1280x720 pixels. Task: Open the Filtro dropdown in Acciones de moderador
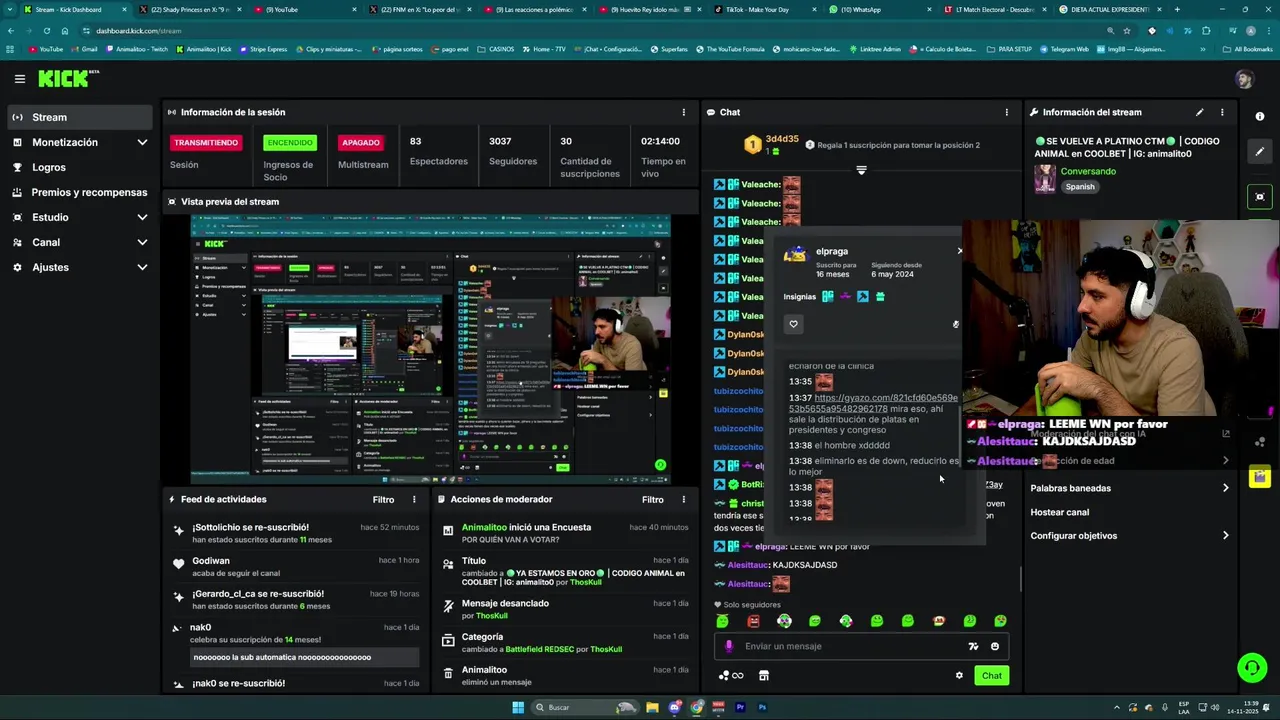coord(653,499)
